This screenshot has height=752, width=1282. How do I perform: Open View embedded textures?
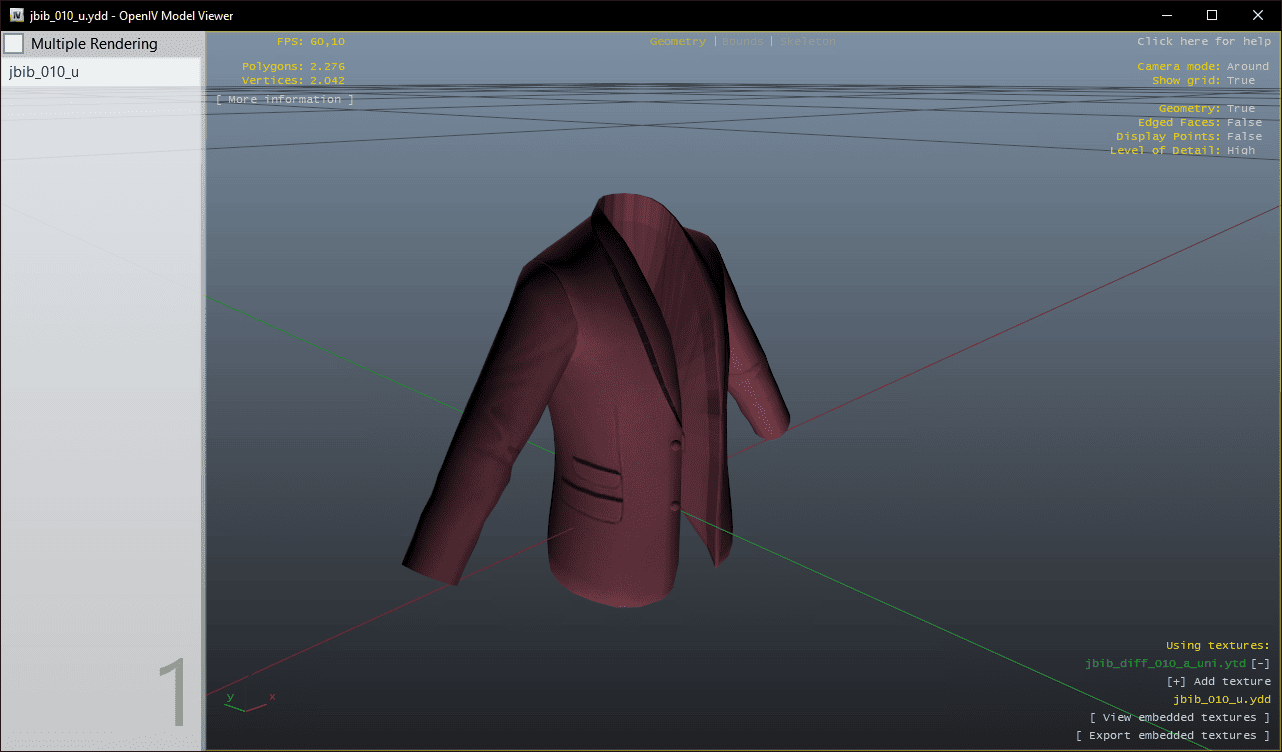[1179, 717]
